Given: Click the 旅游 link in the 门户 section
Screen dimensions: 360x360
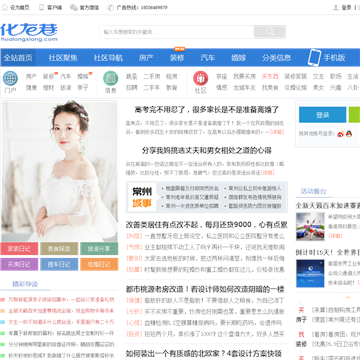Looking at the screenshot, I should pyautogui.click(x=66, y=88).
